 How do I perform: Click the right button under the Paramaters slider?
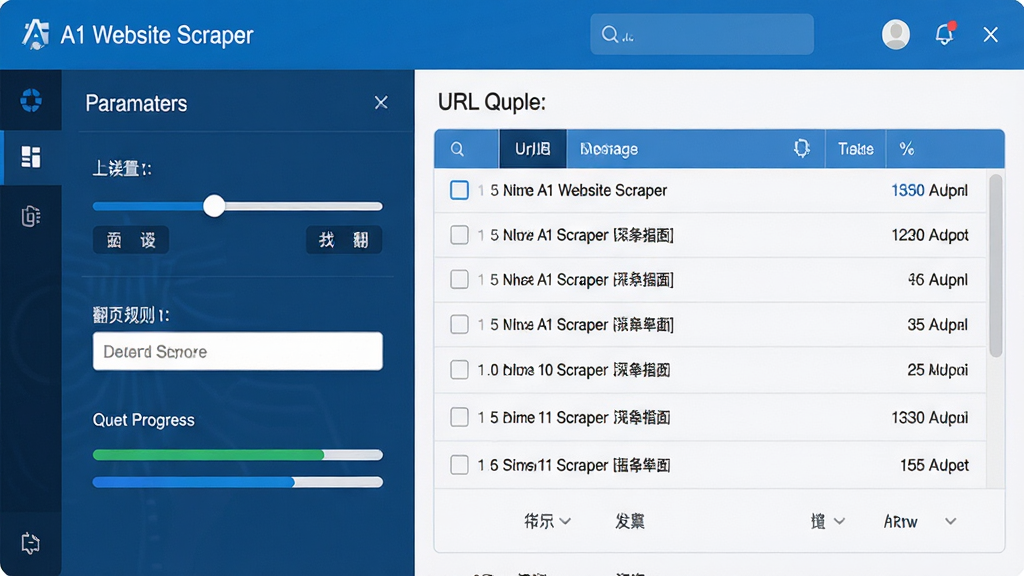click(x=344, y=240)
